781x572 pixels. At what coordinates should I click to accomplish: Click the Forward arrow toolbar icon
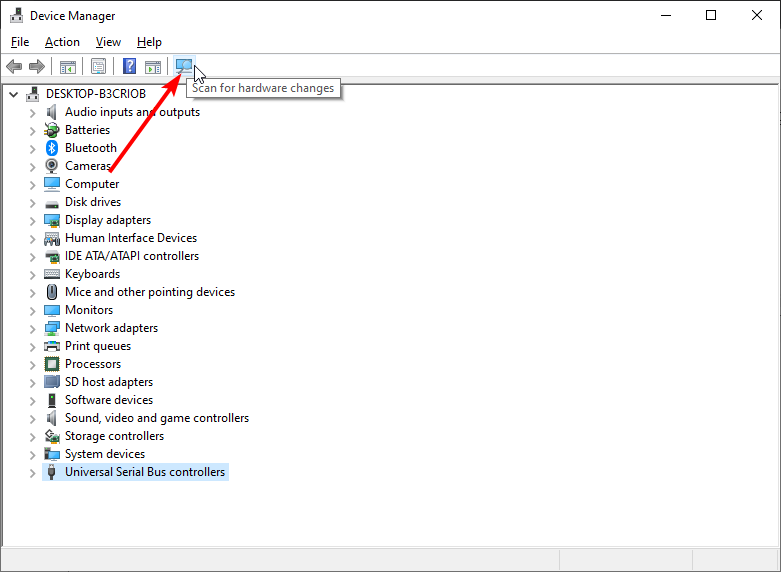pyautogui.click(x=37, y=66)
